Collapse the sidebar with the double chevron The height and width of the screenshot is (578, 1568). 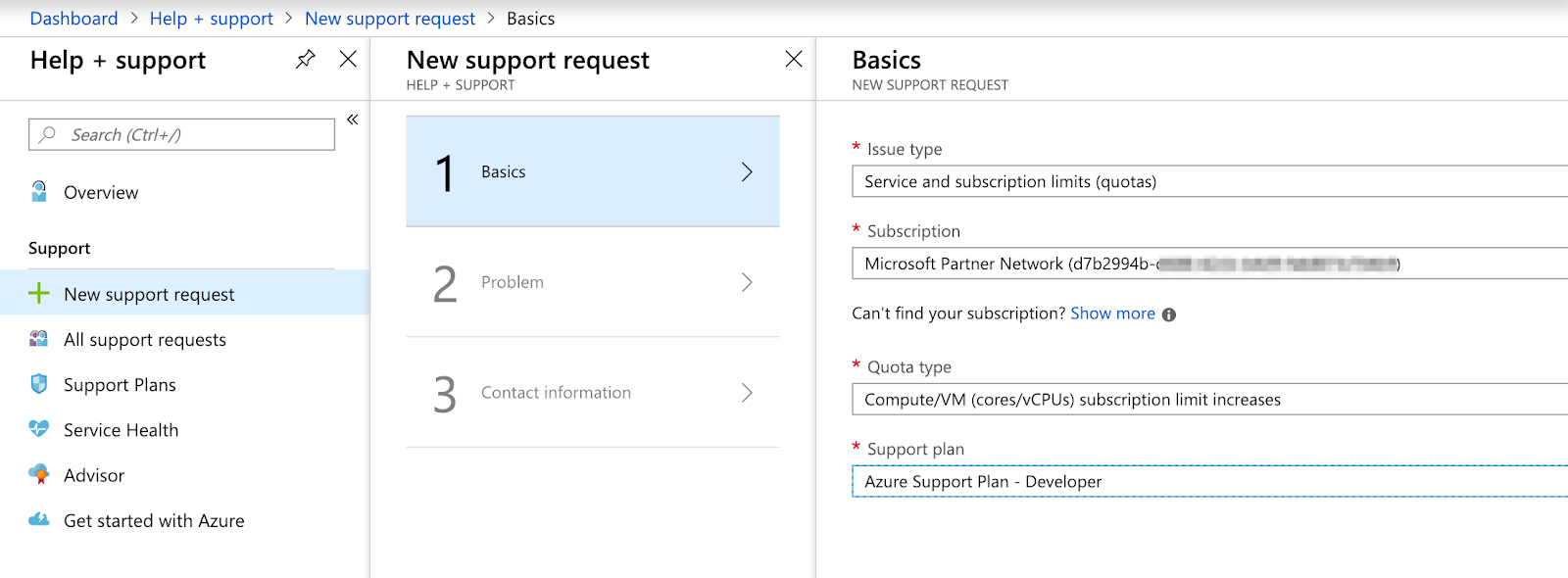[x=353, y=120]
